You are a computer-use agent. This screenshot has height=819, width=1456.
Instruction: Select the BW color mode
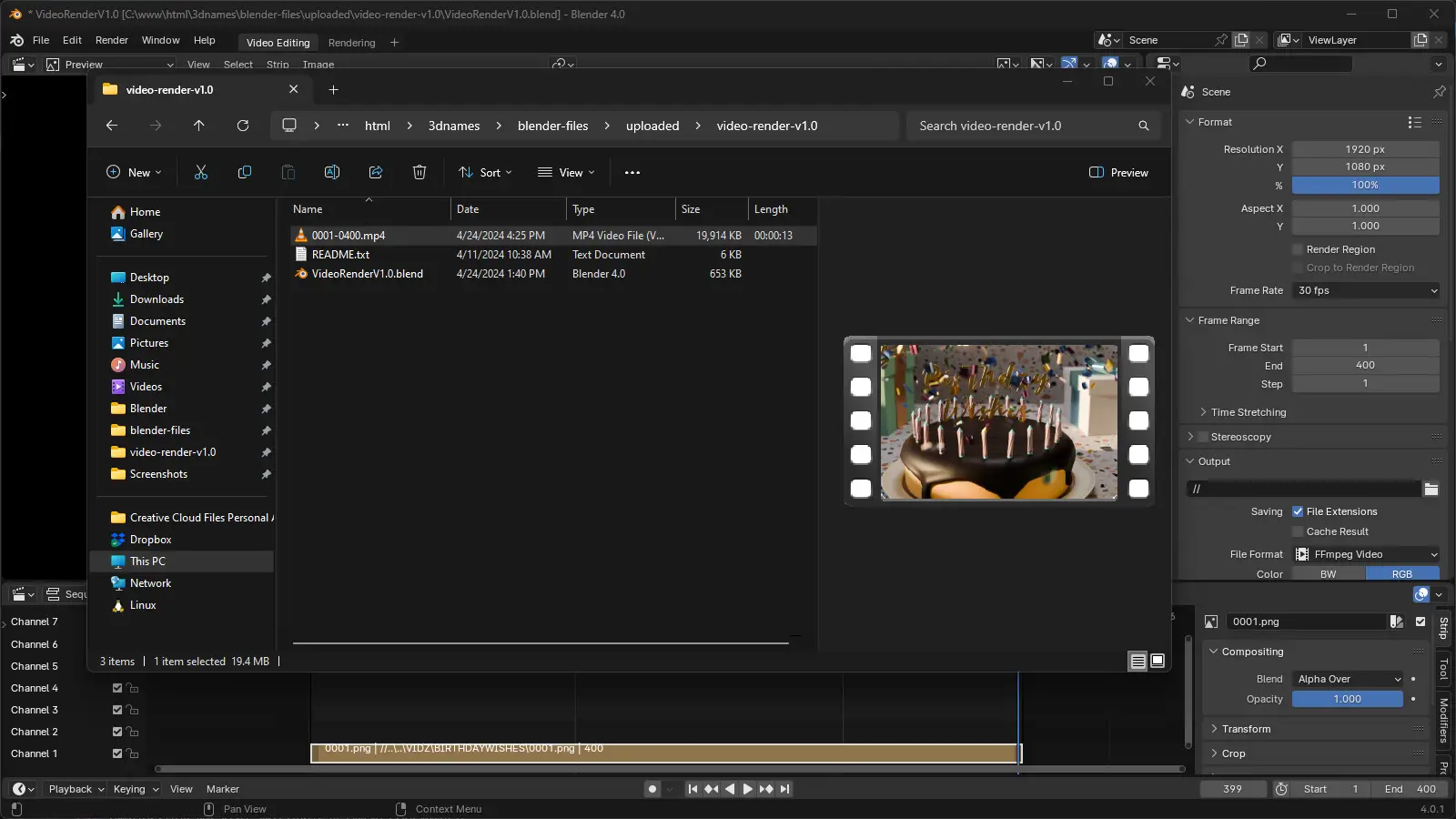coord(1329,574)
